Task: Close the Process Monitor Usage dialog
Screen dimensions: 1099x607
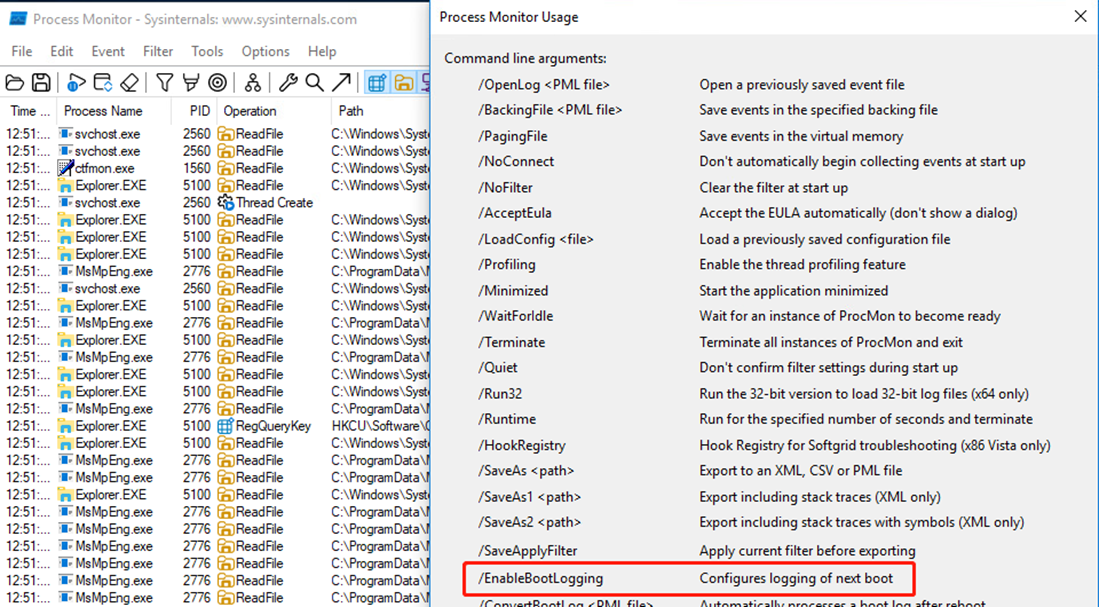Action: (x=1080, y=16)
